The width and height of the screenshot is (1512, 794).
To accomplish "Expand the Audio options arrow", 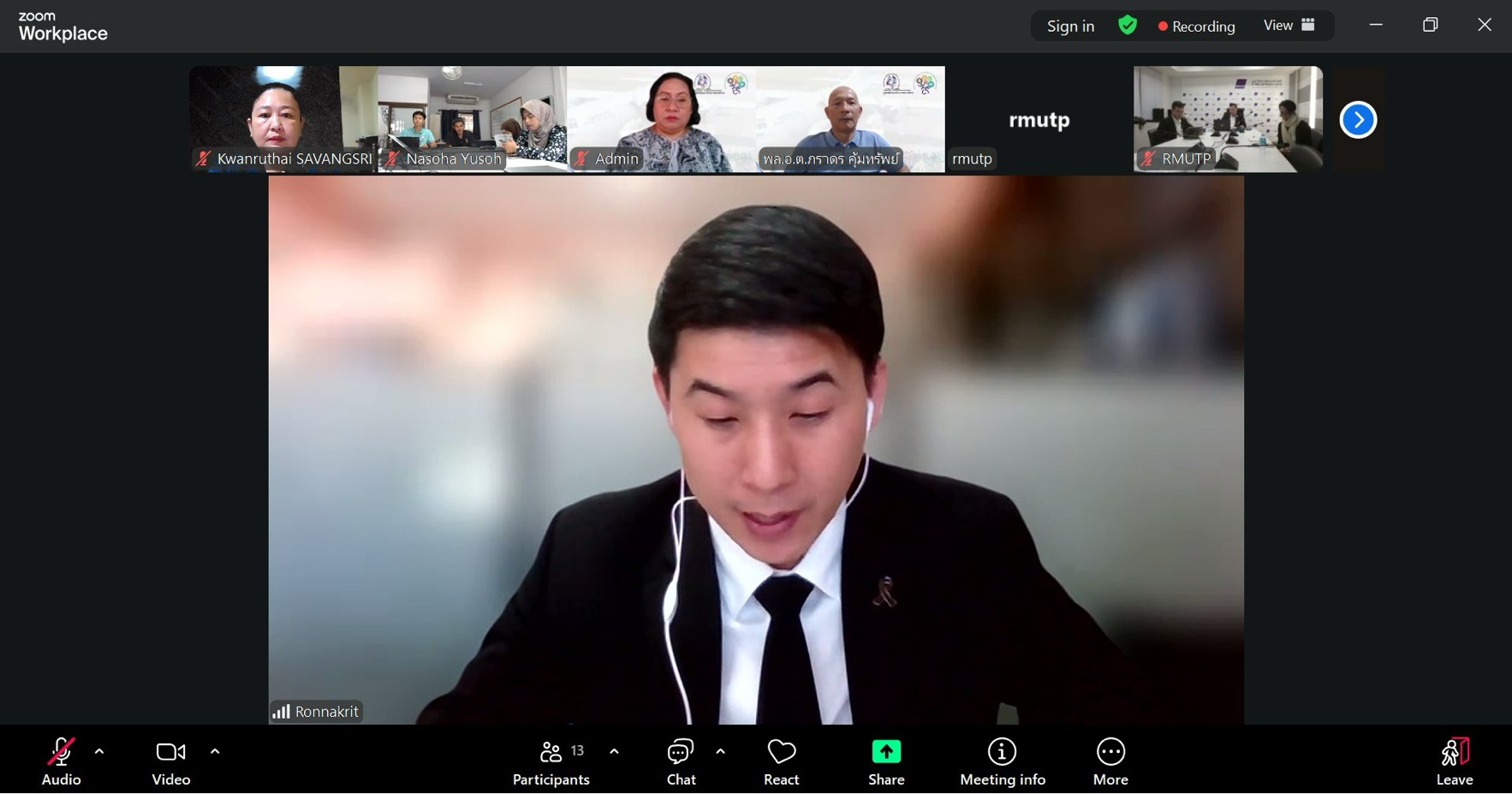I will tap(99, 752).
